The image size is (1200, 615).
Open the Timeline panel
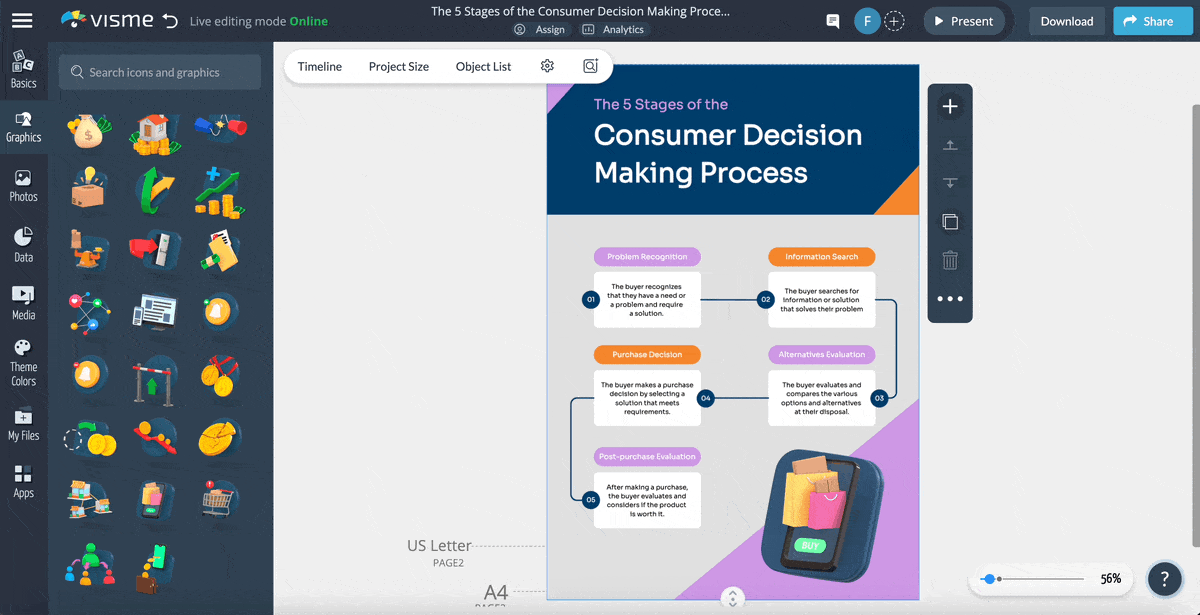tap(319, 66)
